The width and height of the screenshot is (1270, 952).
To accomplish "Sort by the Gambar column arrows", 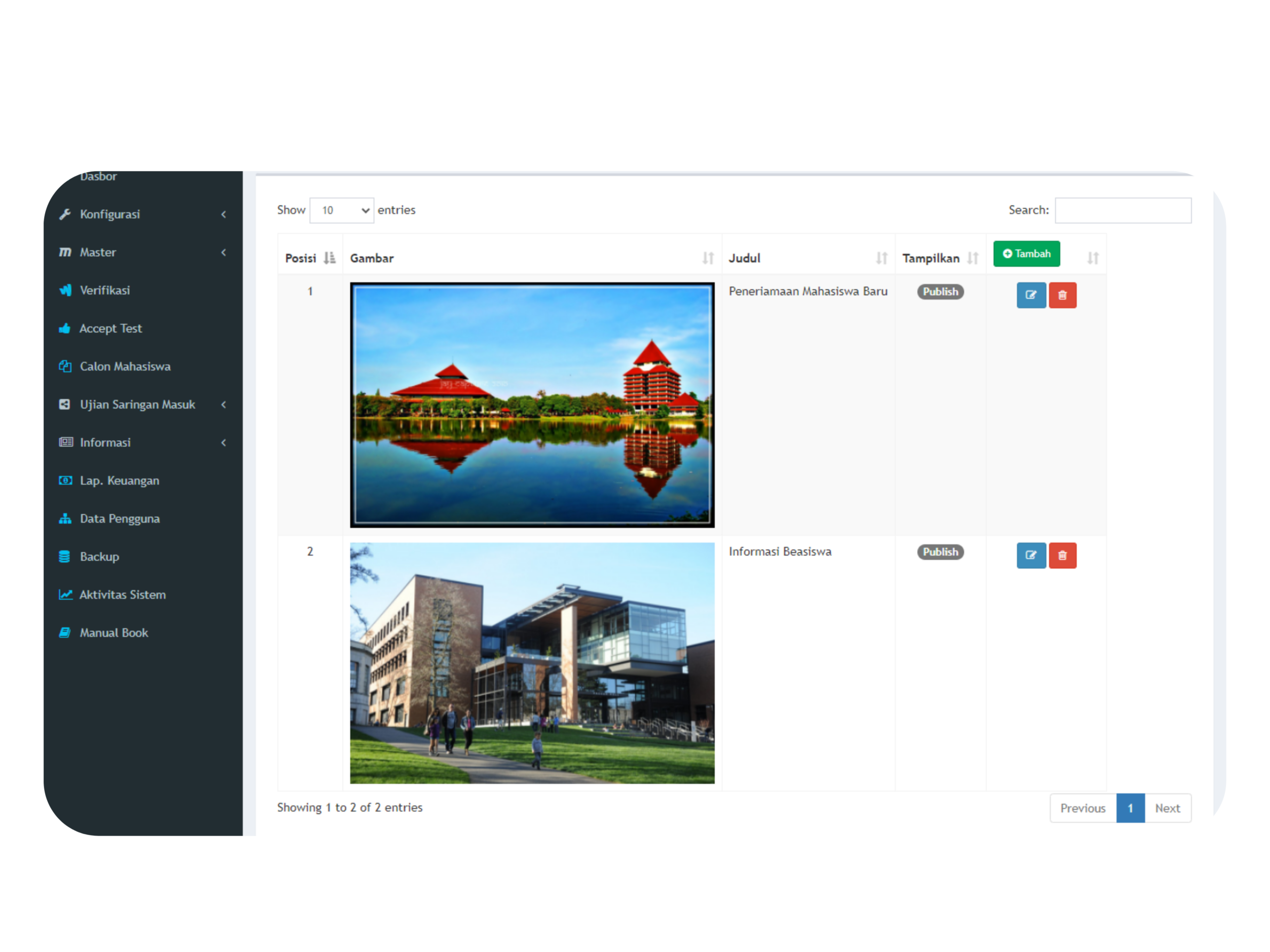I will [708, 258].
